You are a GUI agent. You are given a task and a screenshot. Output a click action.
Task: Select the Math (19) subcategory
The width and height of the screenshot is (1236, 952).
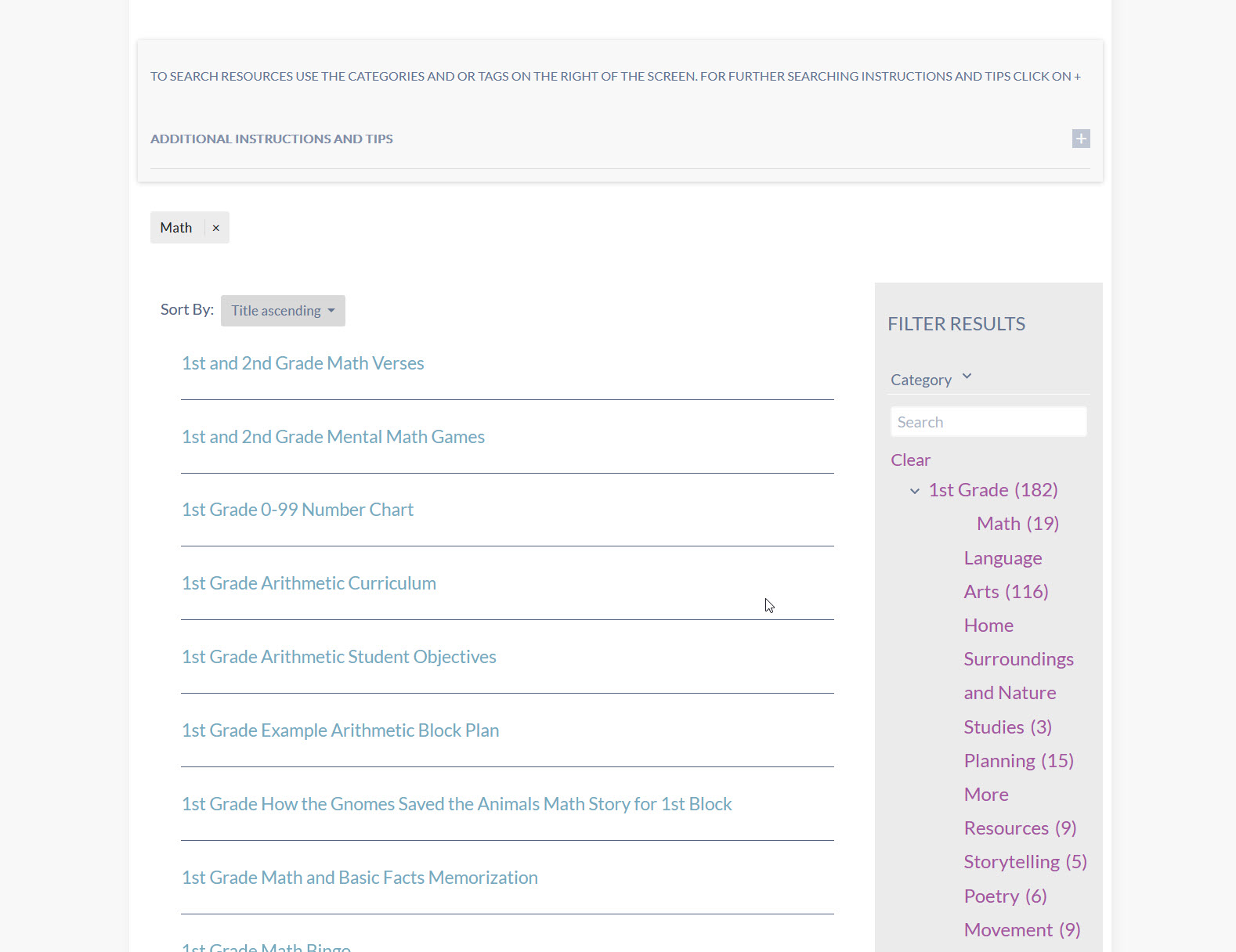(x=1017, y=524)
